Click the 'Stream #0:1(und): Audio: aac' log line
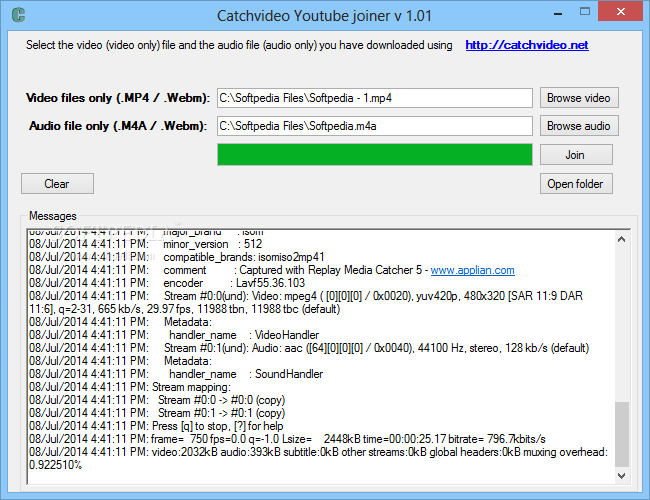Screen dimensions: 650x500 309,348
